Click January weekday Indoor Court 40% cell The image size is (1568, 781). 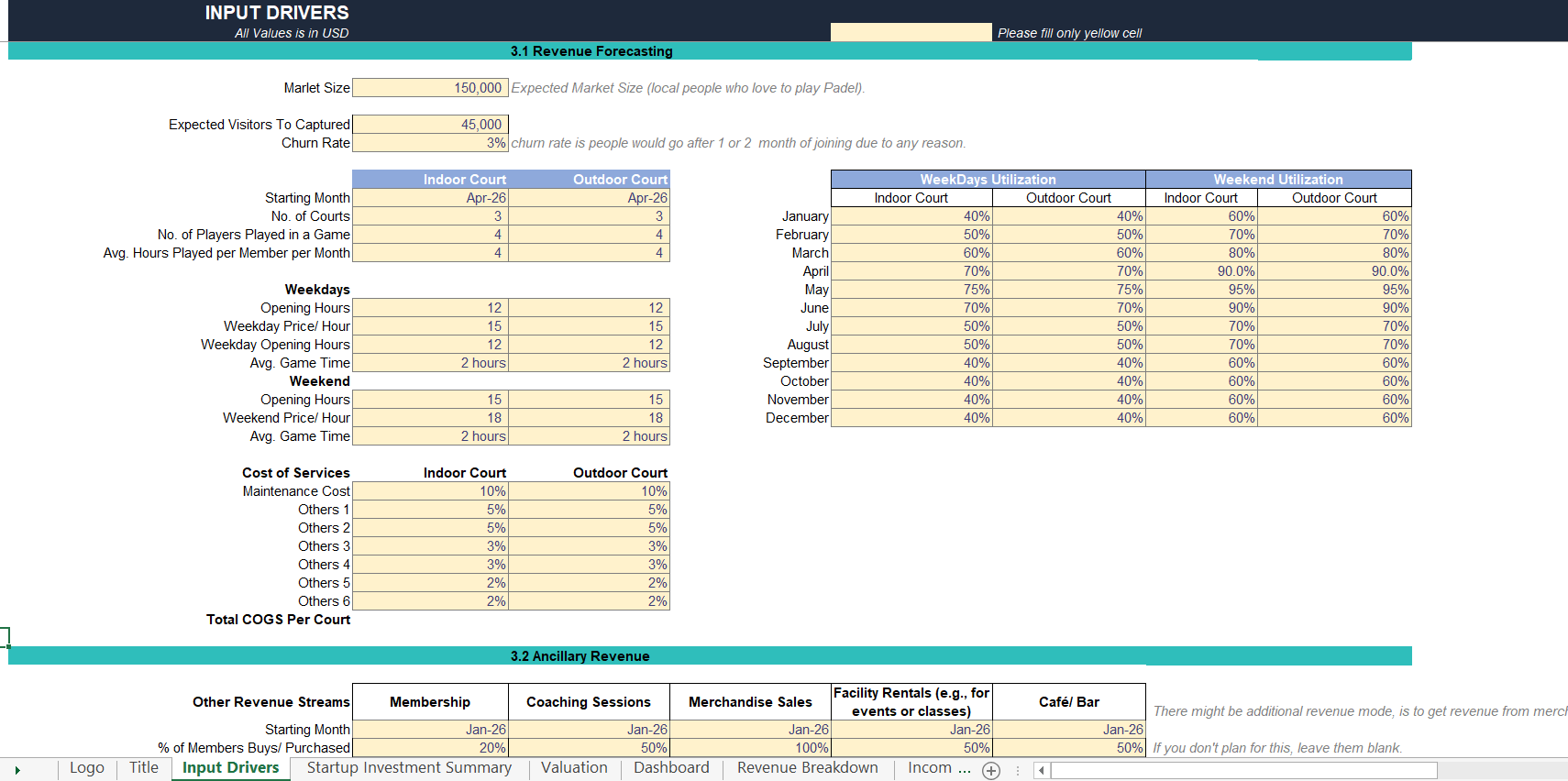911,216
